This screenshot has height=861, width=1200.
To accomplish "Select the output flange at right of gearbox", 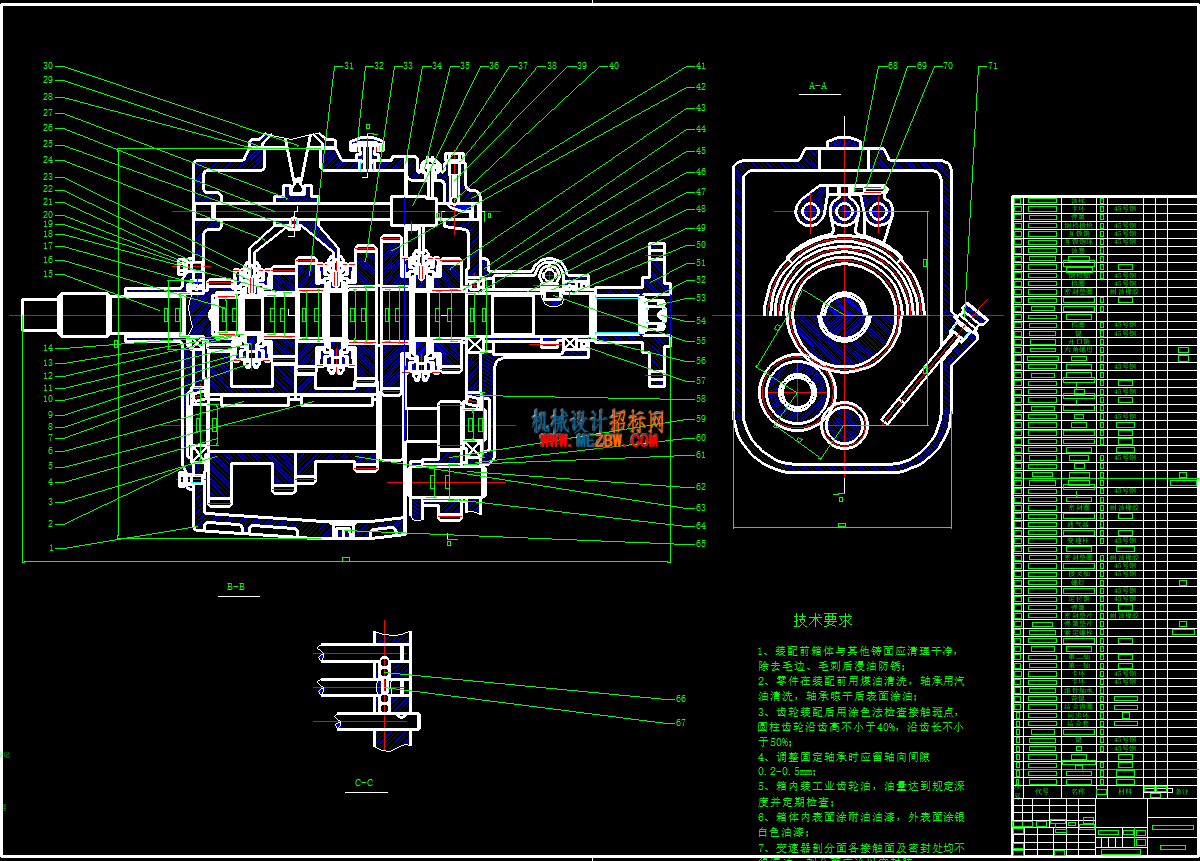I will tap(656, 313).
